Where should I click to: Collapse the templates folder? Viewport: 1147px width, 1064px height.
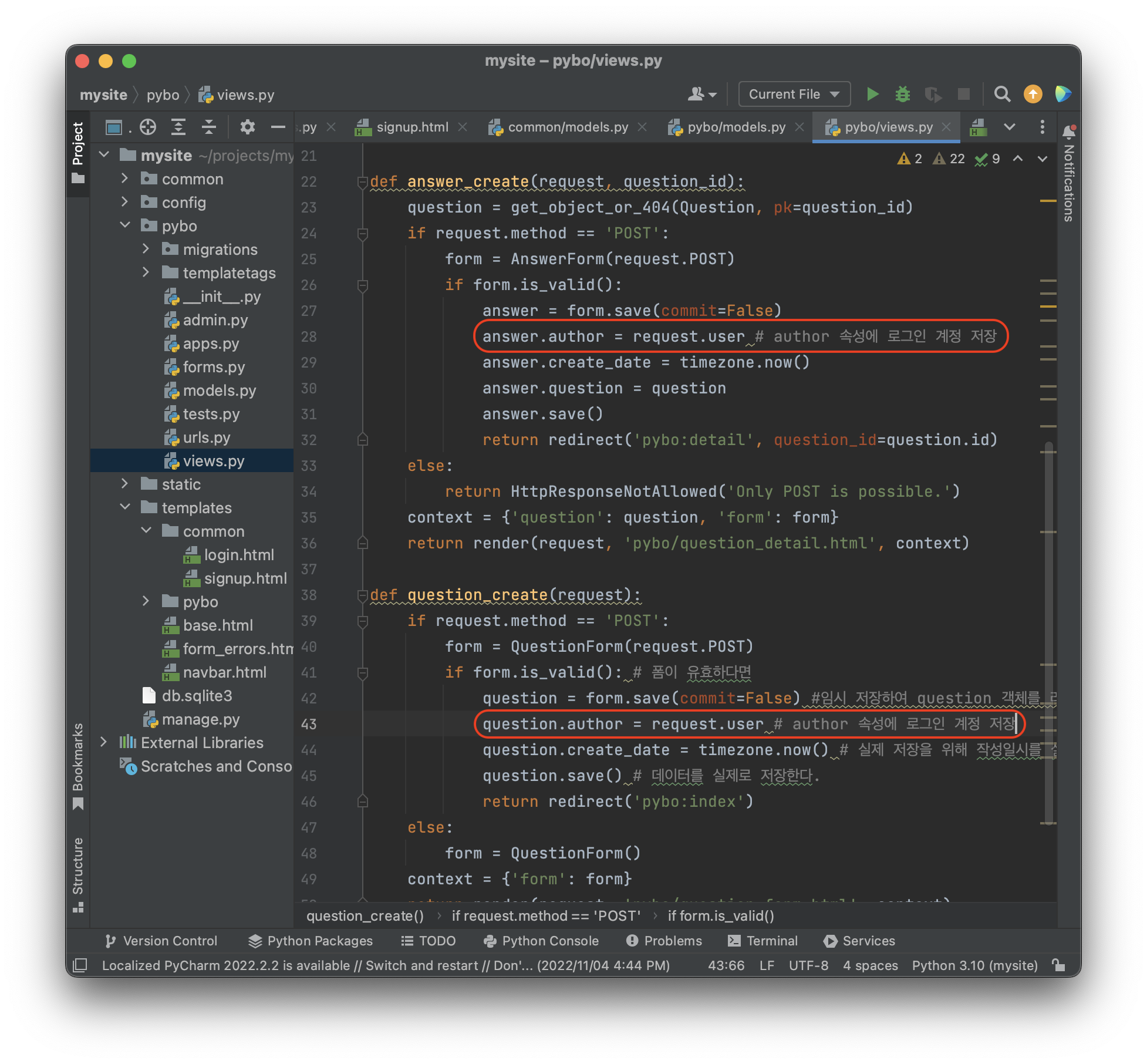tap(125, 507)
